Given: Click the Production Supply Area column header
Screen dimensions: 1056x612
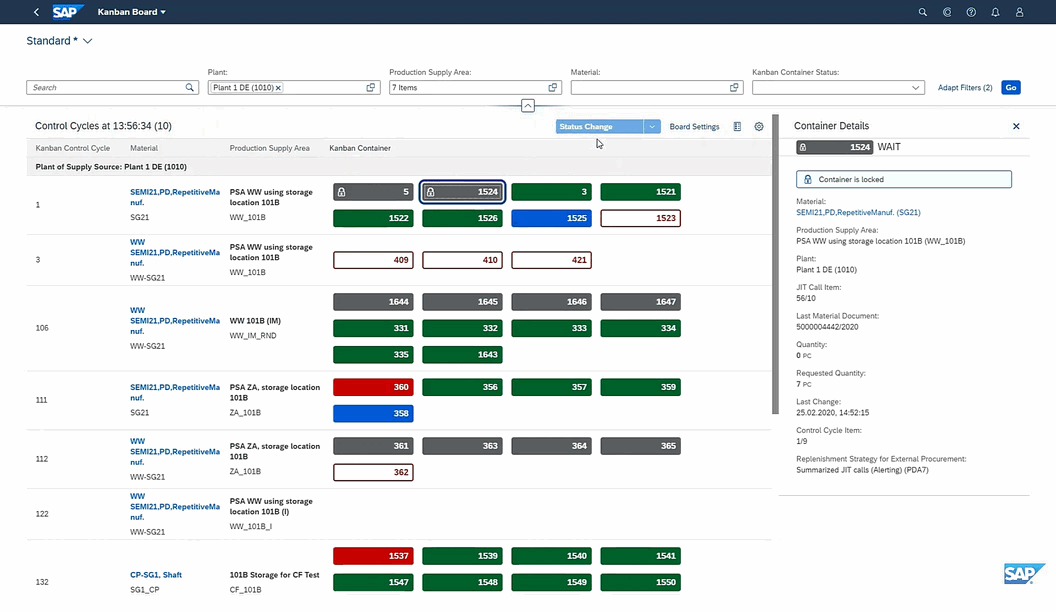Looking at the screenshot, I should point(269,148).
